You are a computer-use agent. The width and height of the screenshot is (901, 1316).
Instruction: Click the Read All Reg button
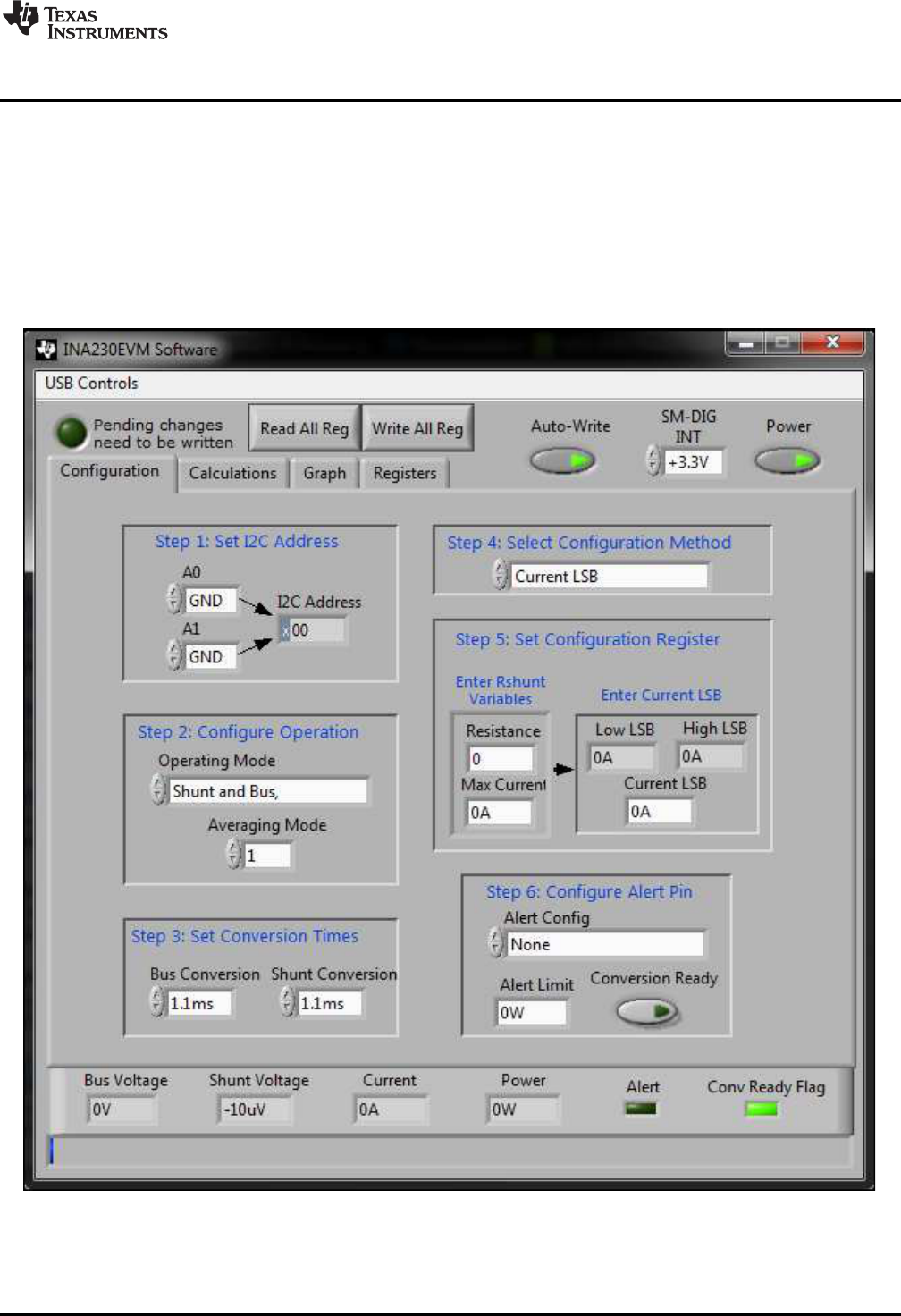pos(305,428)
